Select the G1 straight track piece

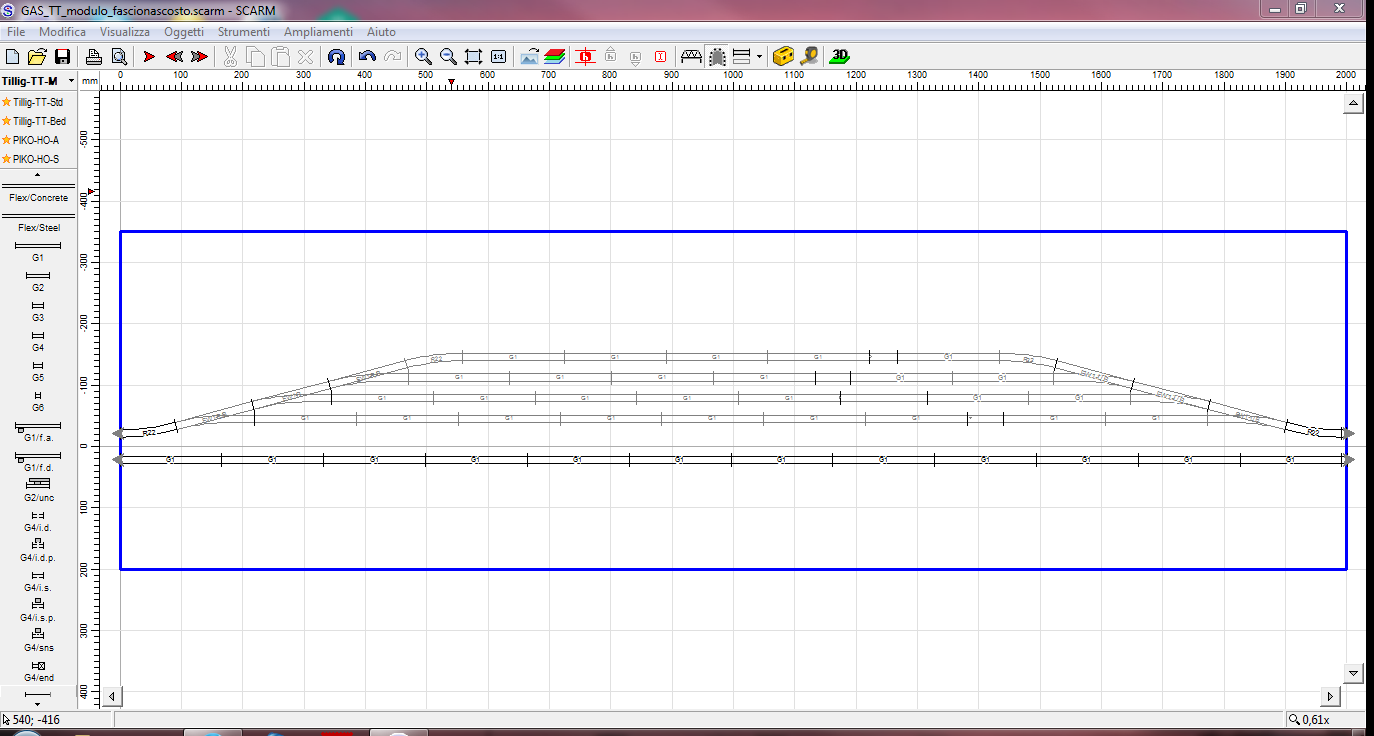pyautogui.click(x=38, y=251)
